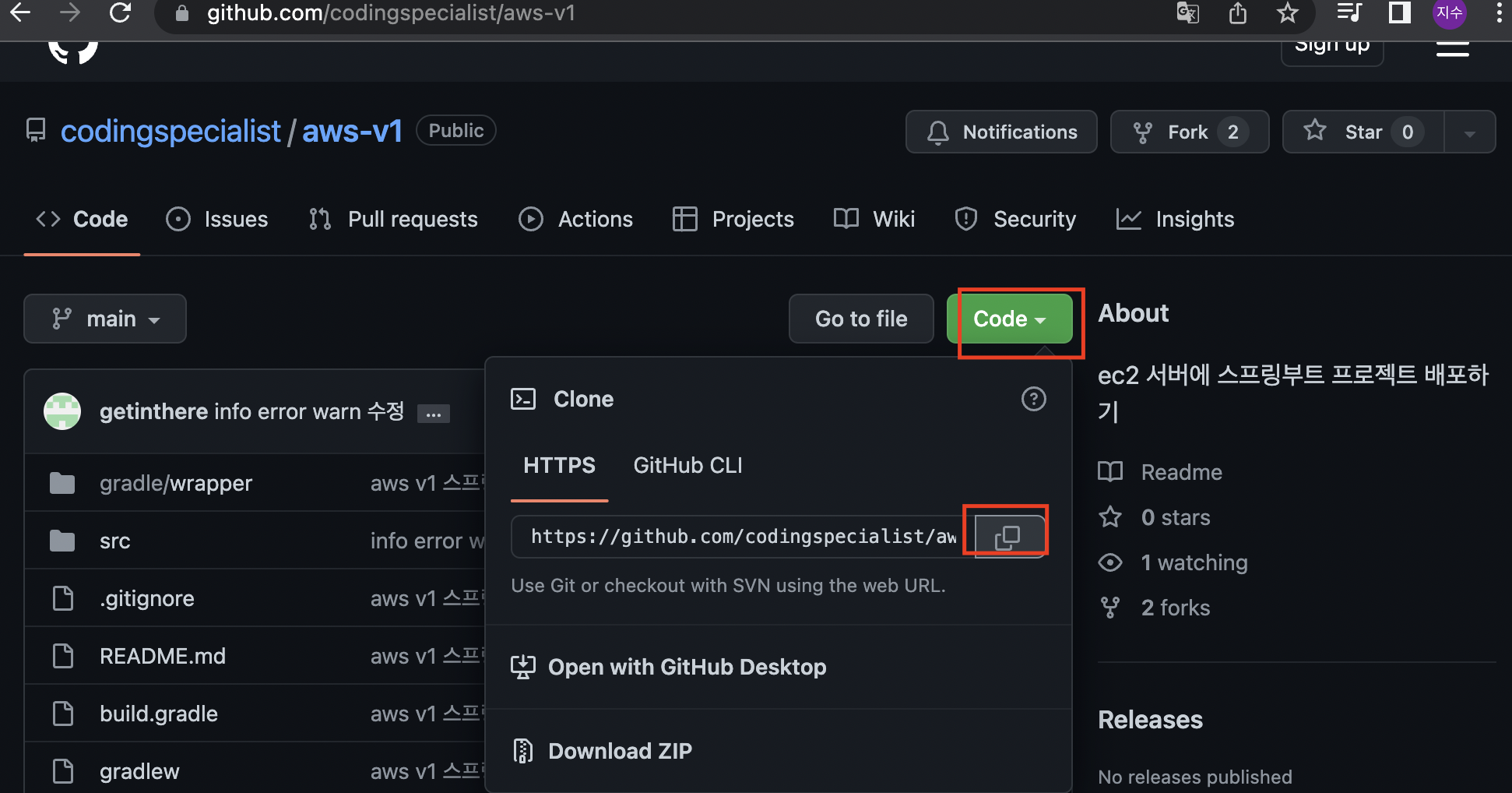The image size is (1512, 793).
Task: Open the Insights tab
Action: (1176, 220)
